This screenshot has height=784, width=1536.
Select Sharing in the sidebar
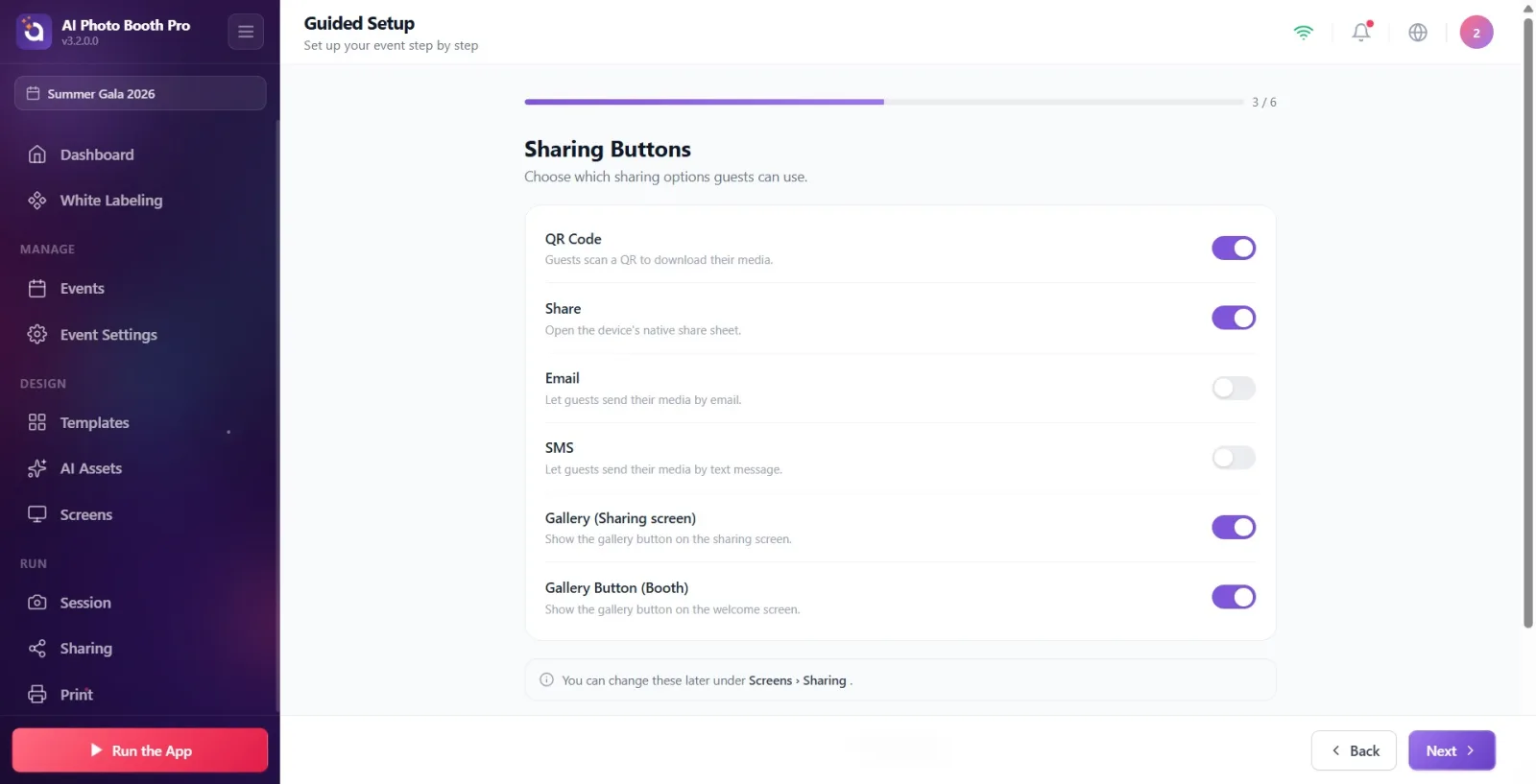[x=140, y=649]
